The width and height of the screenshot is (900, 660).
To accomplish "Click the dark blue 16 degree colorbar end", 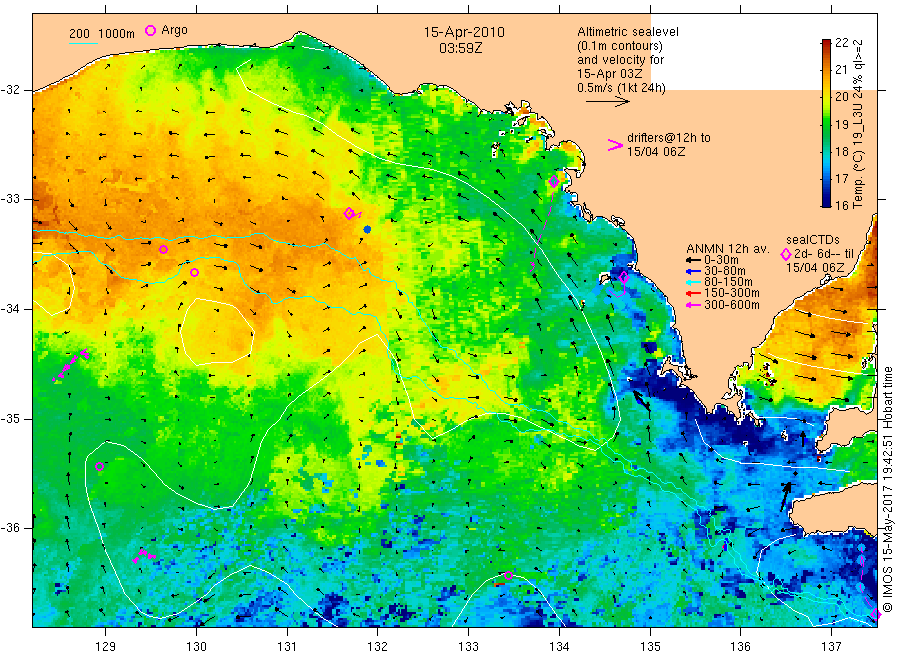I will [827, 202].
